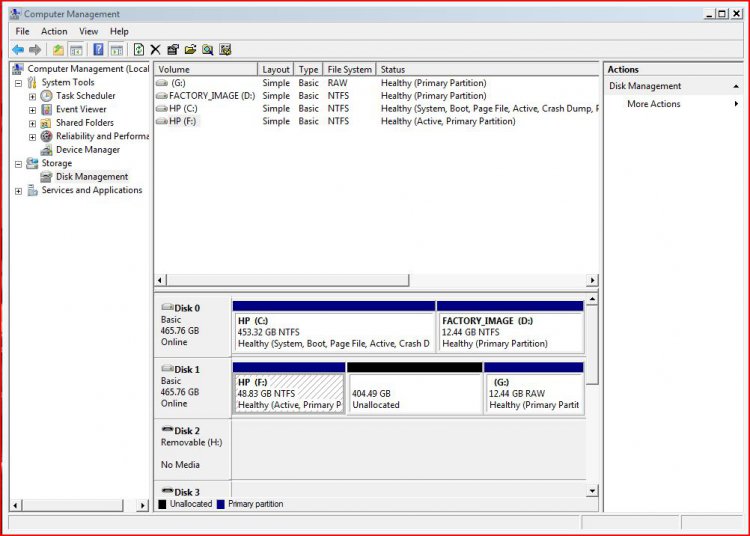Click the Refresh toolbar icon

click(x=139, y=50)
